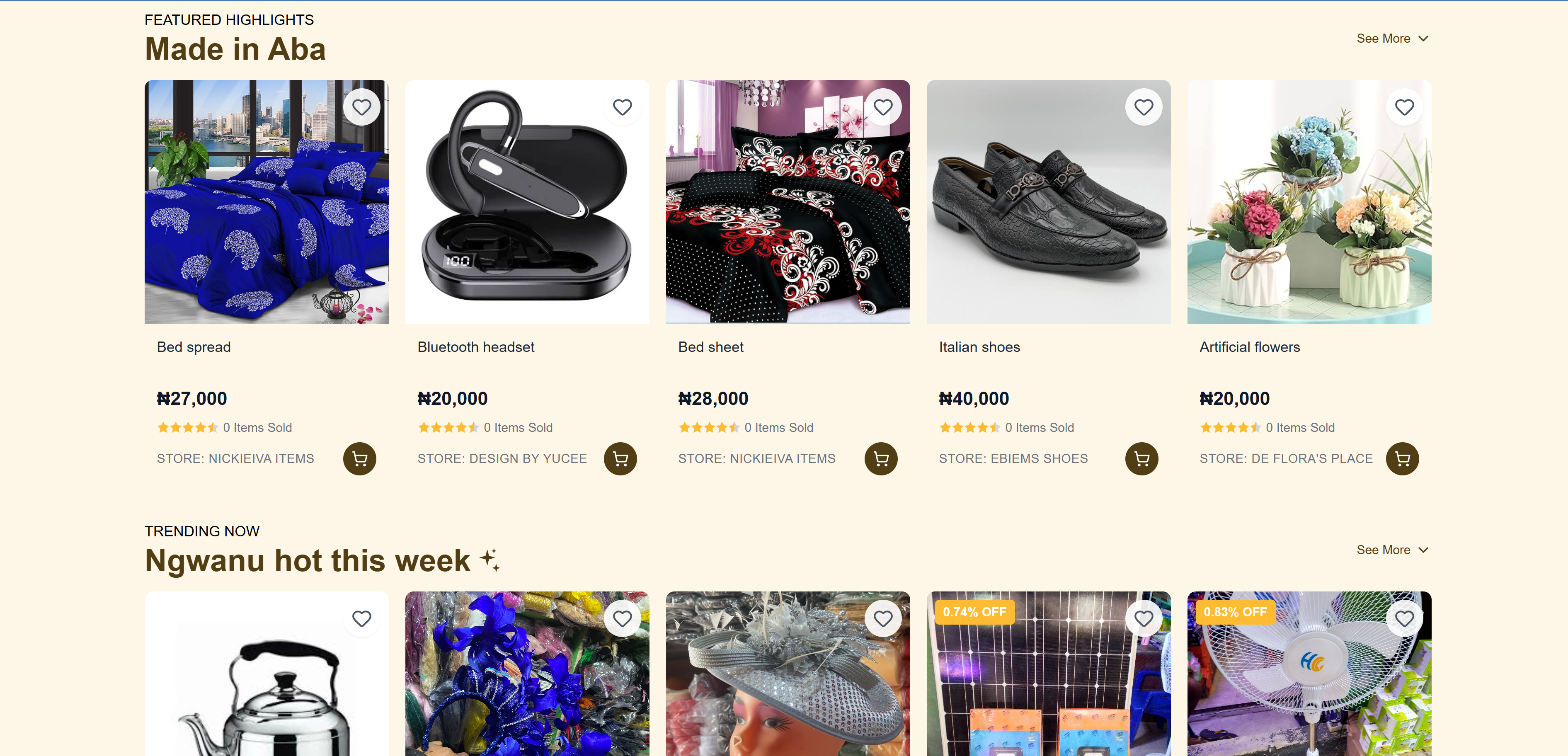The image size is (1568, 756).
Task: Toggle the heart on the blue feather headpiece
Action: 622,618
